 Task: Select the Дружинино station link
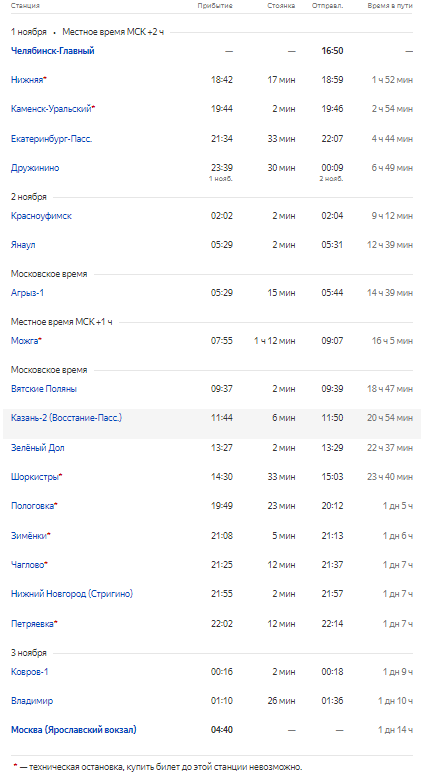(x=35, y=168)
